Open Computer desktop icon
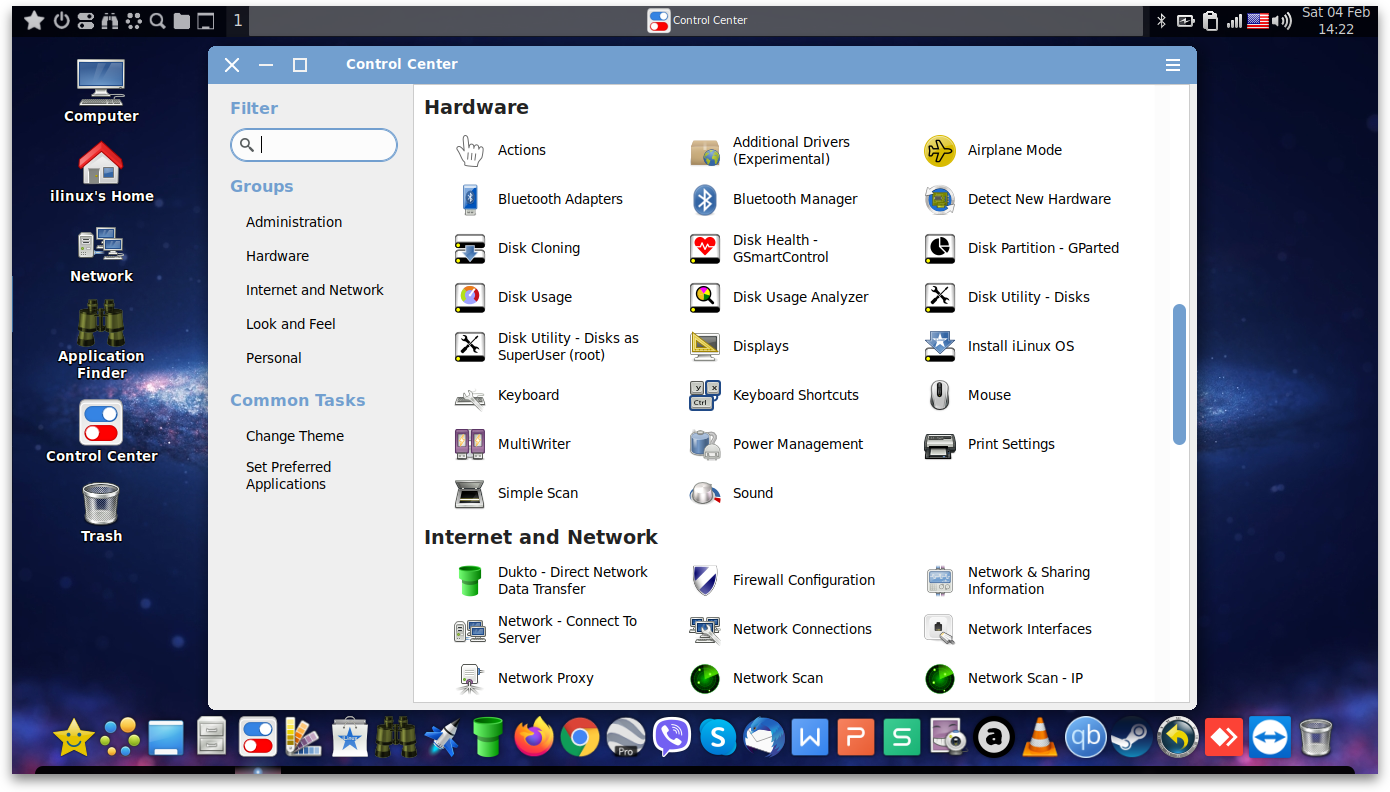 click(x=101, y=90)
